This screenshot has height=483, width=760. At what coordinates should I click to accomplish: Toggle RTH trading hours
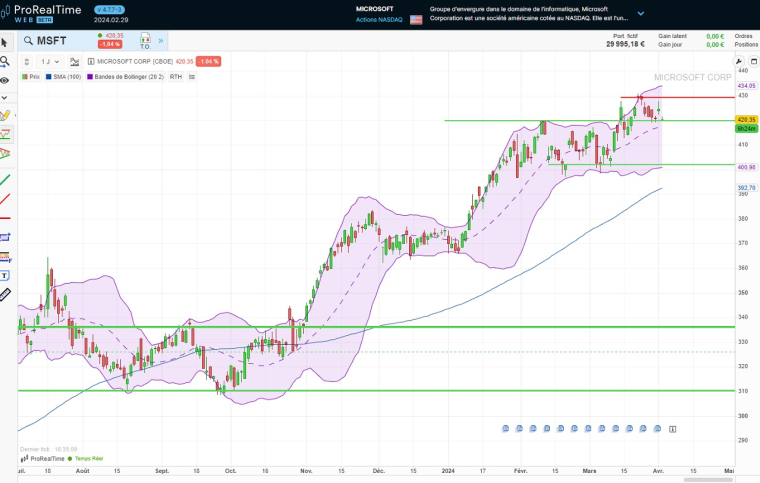176,76
